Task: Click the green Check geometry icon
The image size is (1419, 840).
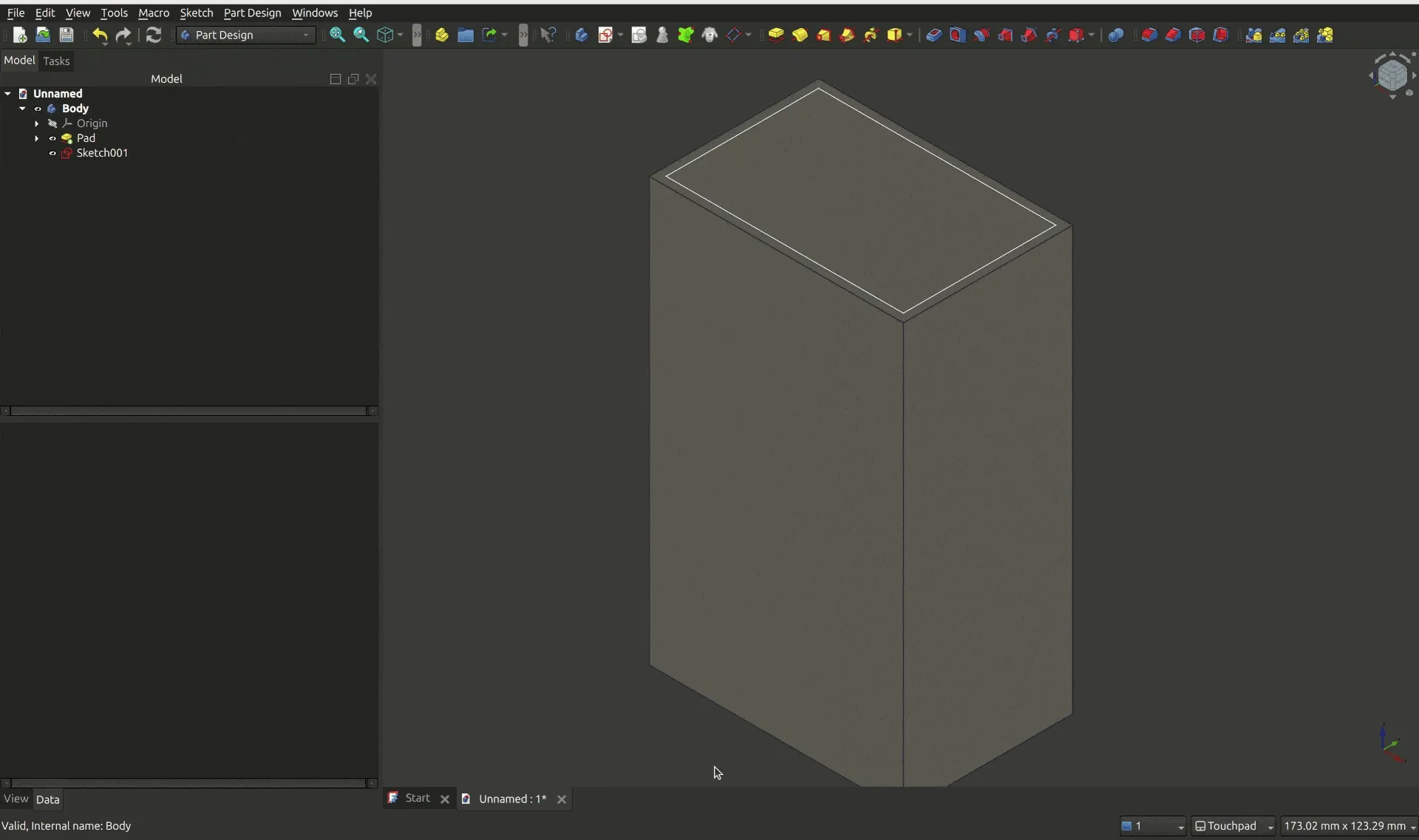Action: tap(686, 35)
